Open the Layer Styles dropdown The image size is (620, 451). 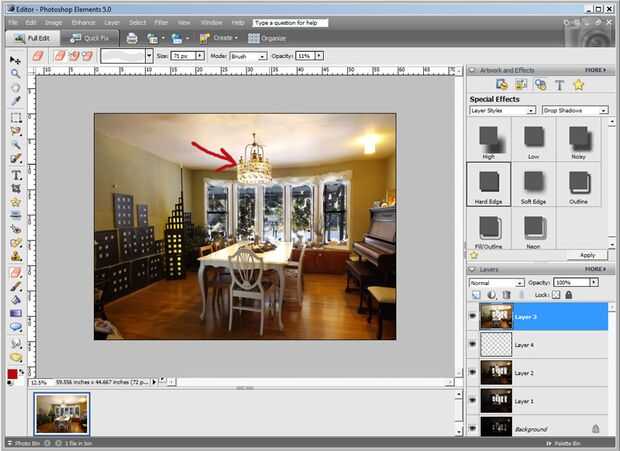tap(503, 110)
